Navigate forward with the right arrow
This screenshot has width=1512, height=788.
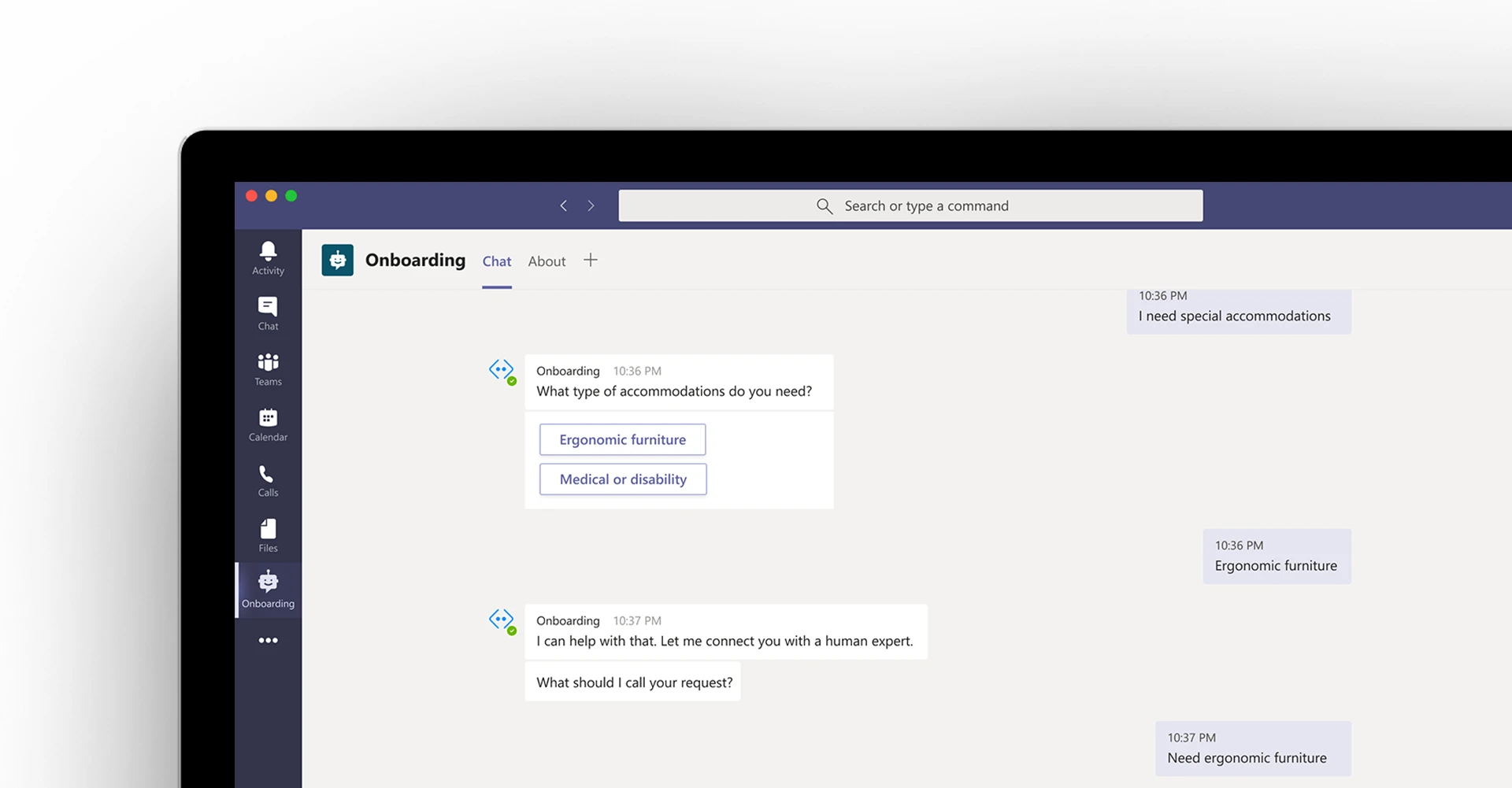coord(591,205)
